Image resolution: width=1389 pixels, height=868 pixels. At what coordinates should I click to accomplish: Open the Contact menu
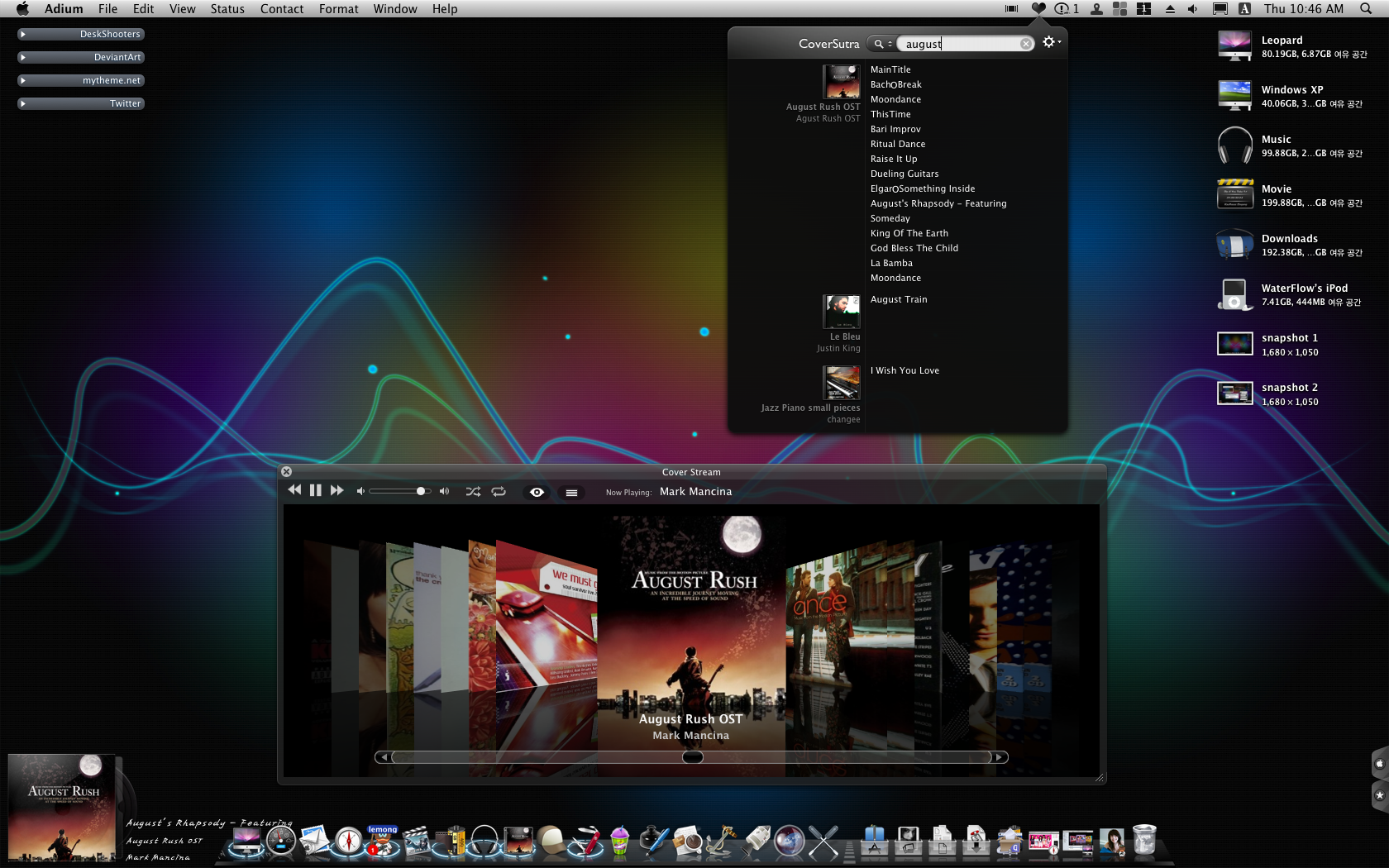coord(282,9)
